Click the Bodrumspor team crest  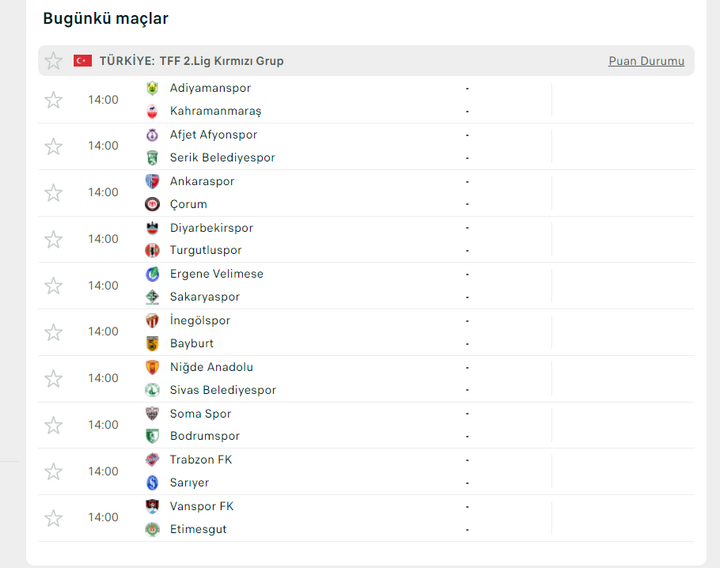coord(152,436)
